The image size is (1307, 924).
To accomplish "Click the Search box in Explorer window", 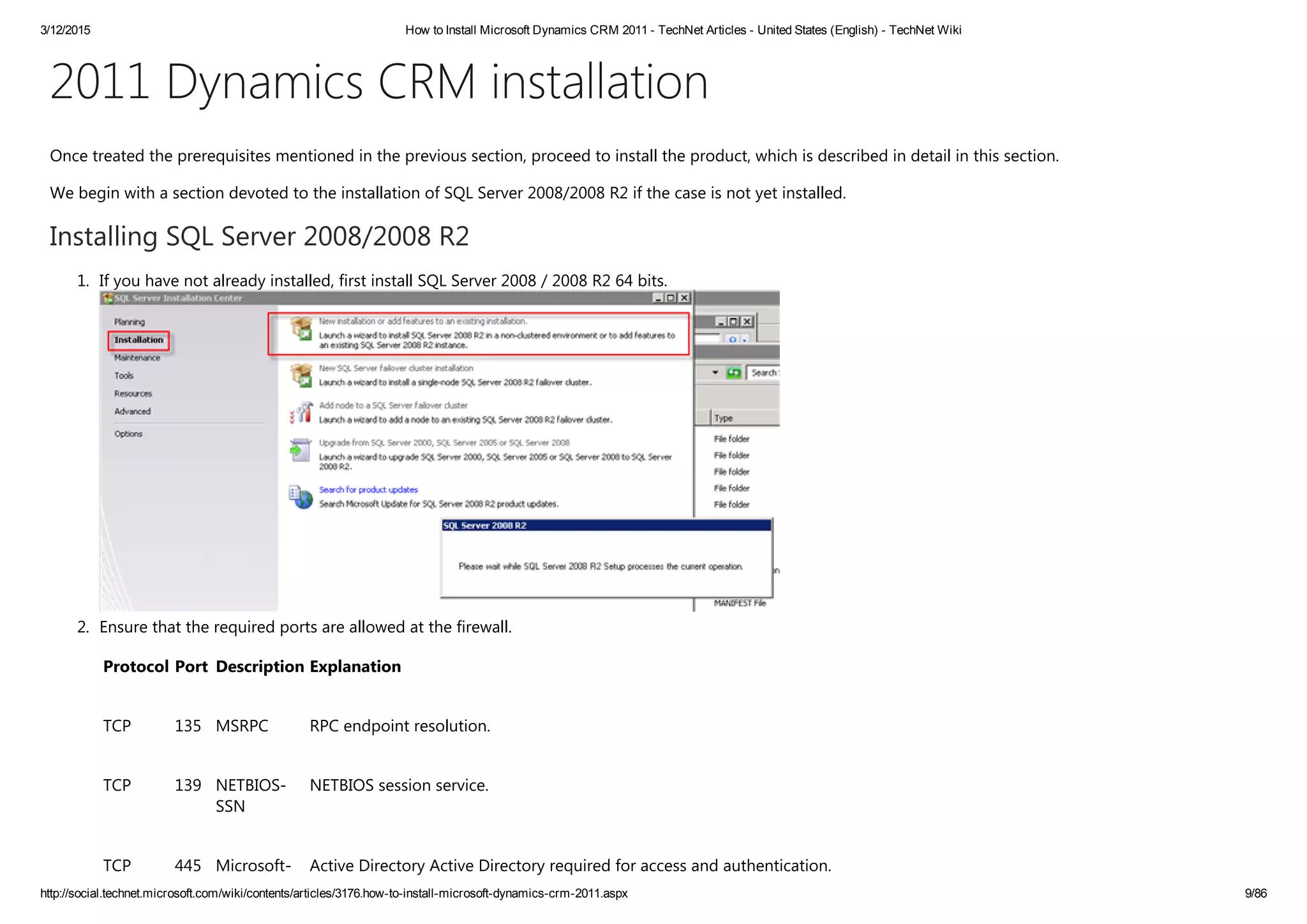I will click(763, 373).
